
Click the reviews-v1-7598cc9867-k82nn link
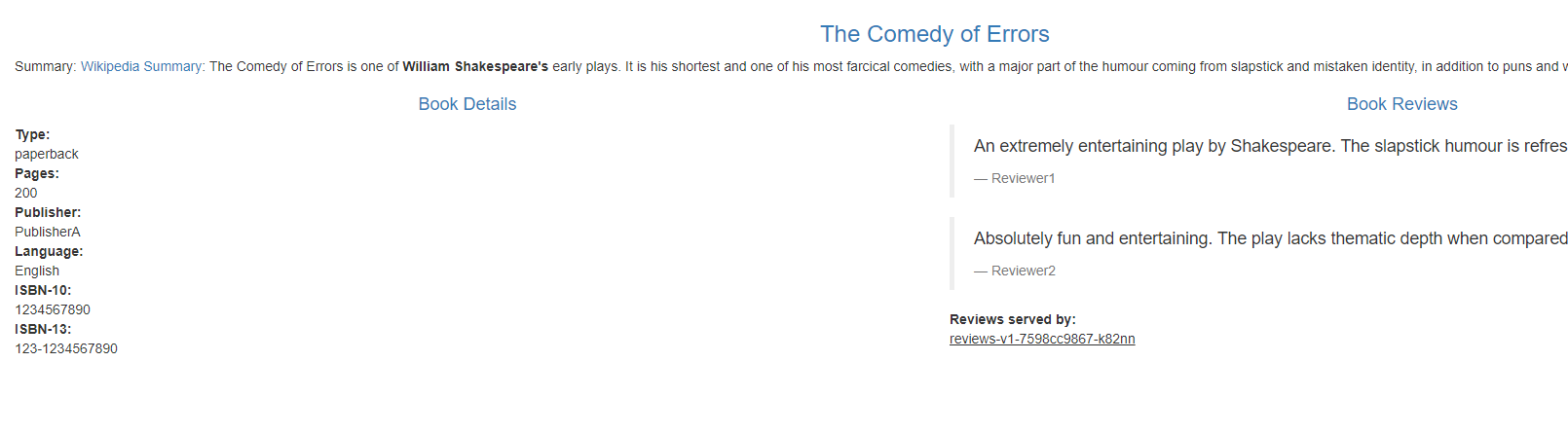pos(1042,339)
